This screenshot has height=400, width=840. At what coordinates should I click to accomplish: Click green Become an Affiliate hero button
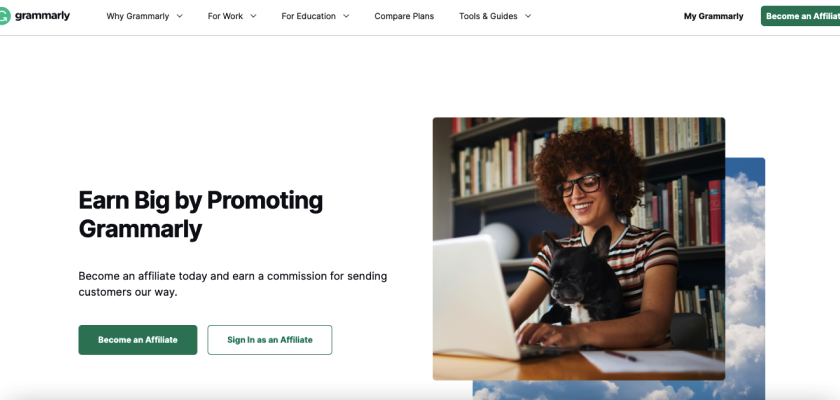[138, 339]
